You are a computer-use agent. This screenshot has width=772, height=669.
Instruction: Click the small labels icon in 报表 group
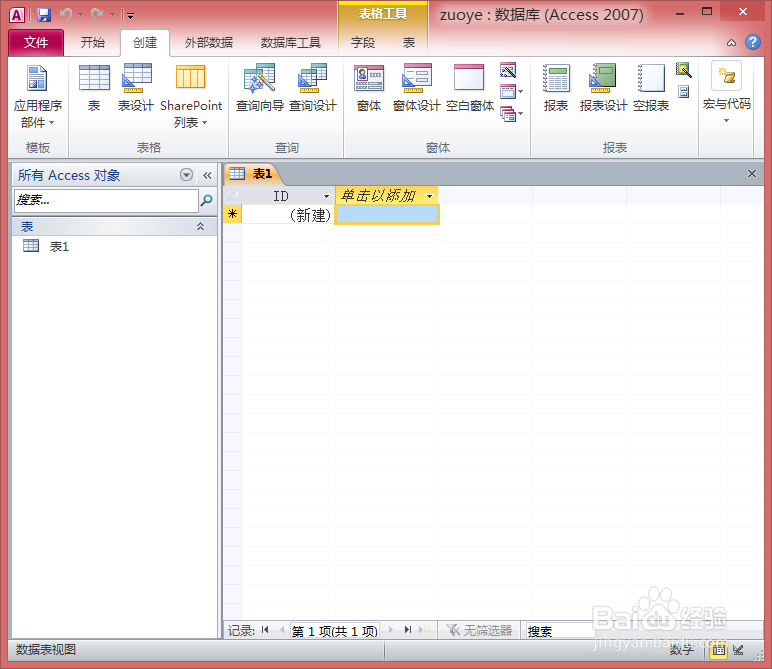(x=683, y=92)
